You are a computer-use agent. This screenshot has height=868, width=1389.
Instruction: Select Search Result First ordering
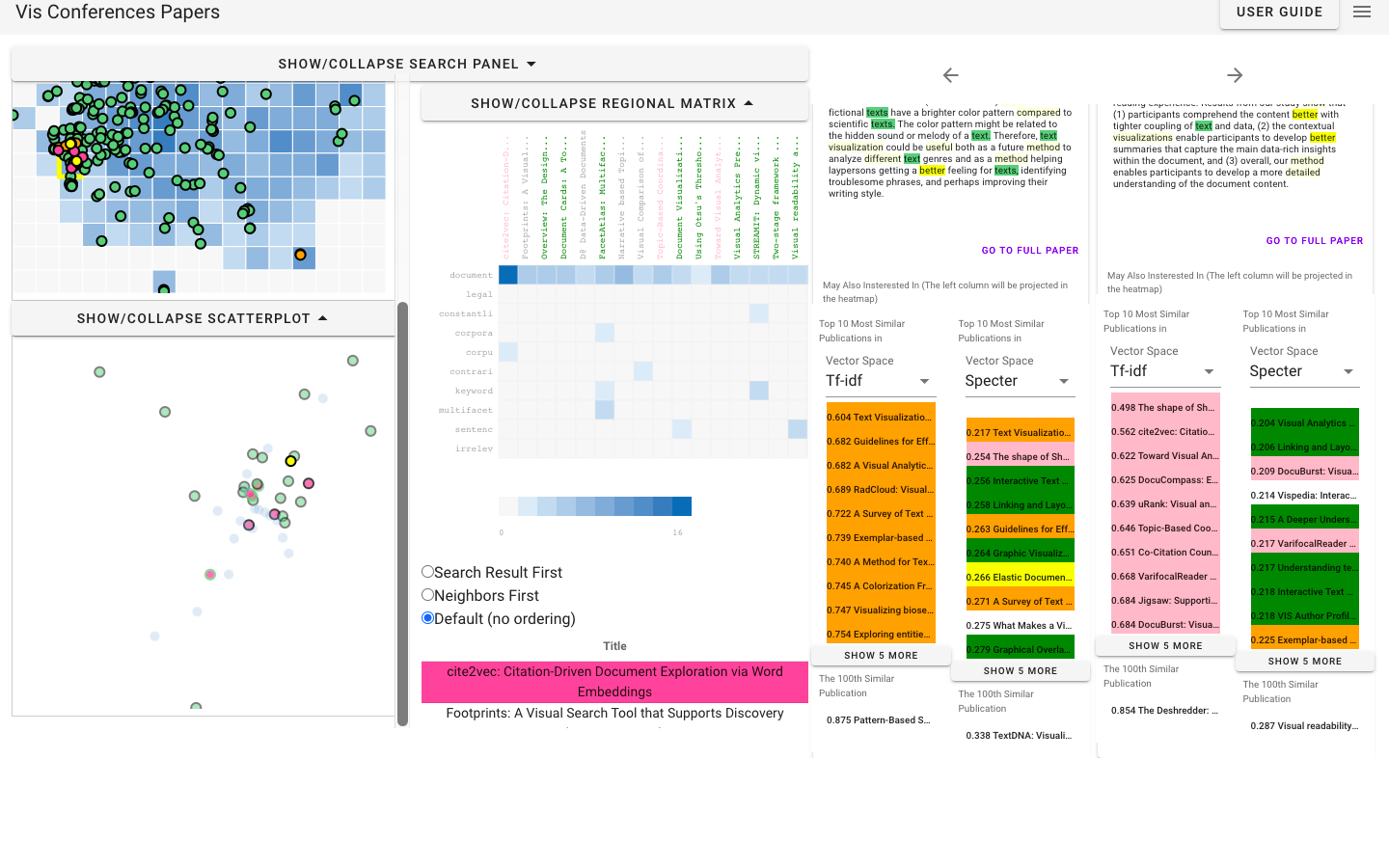427,571
